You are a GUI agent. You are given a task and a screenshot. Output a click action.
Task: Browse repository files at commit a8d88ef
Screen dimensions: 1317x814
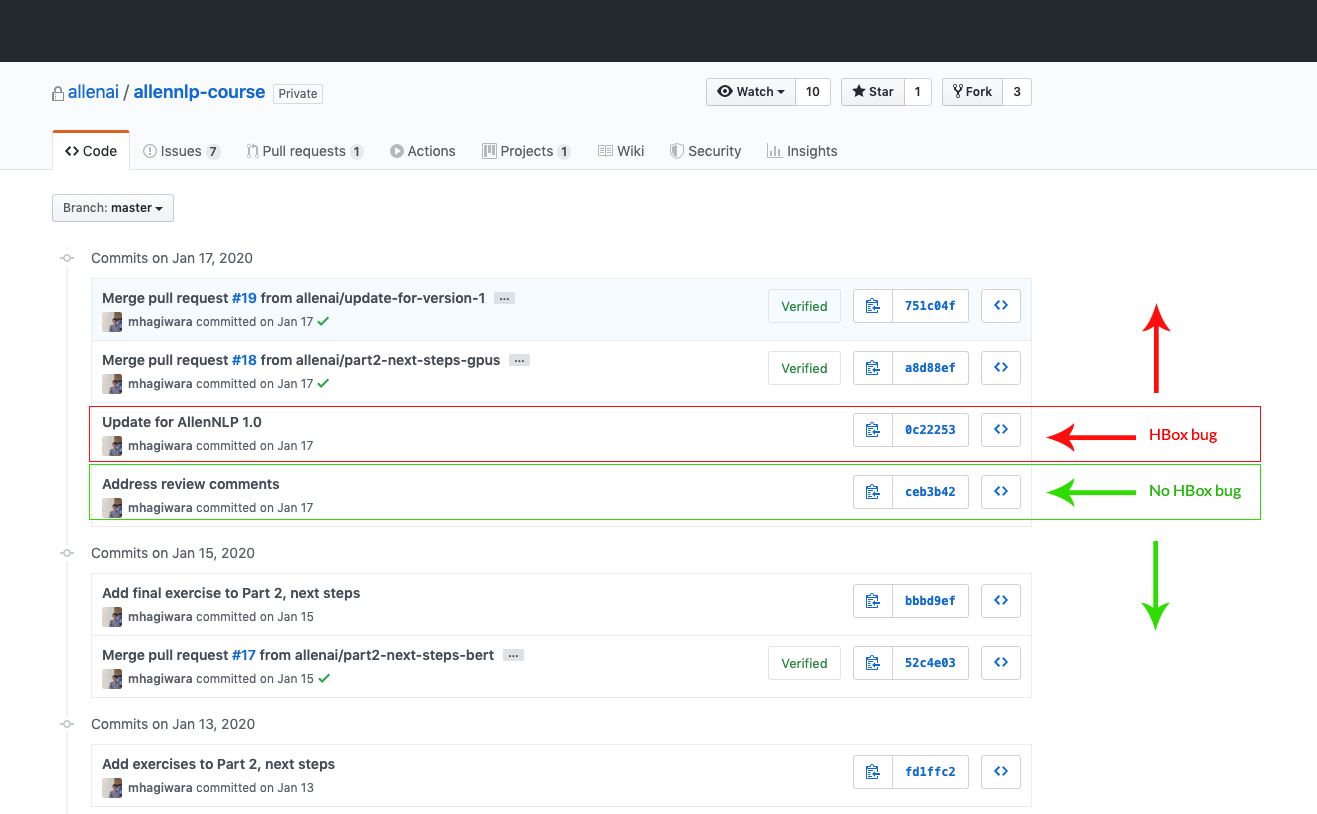click(x=1000, y=367)
